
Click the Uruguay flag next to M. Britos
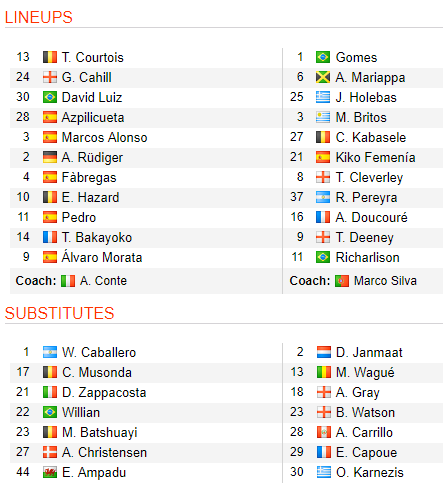click(323, 117)
